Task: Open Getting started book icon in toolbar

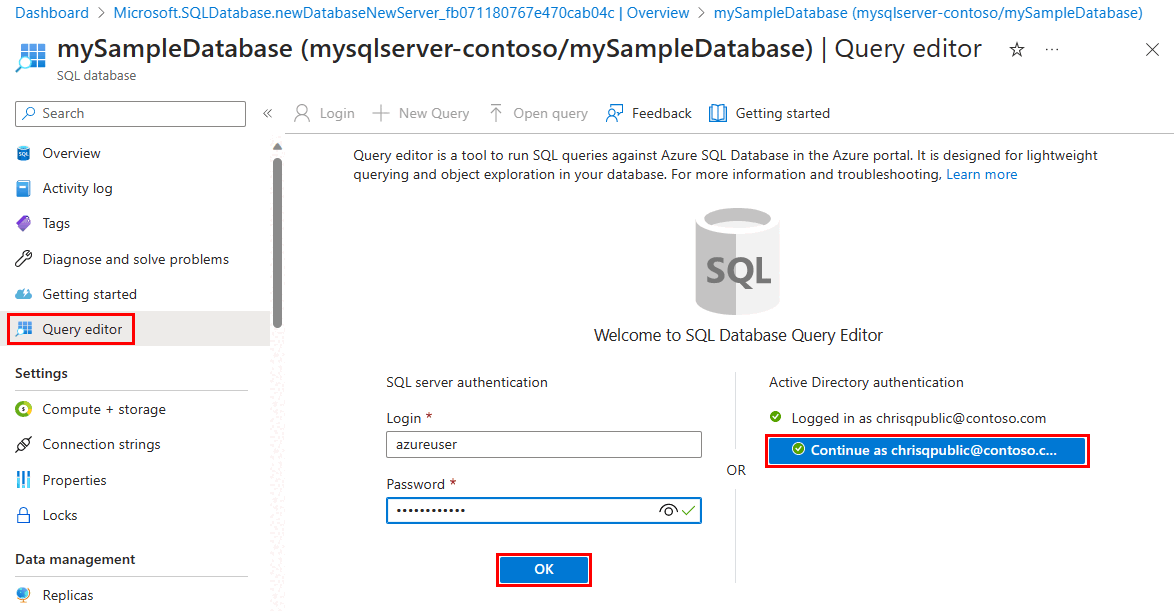Action: click(x=718, y=113)
